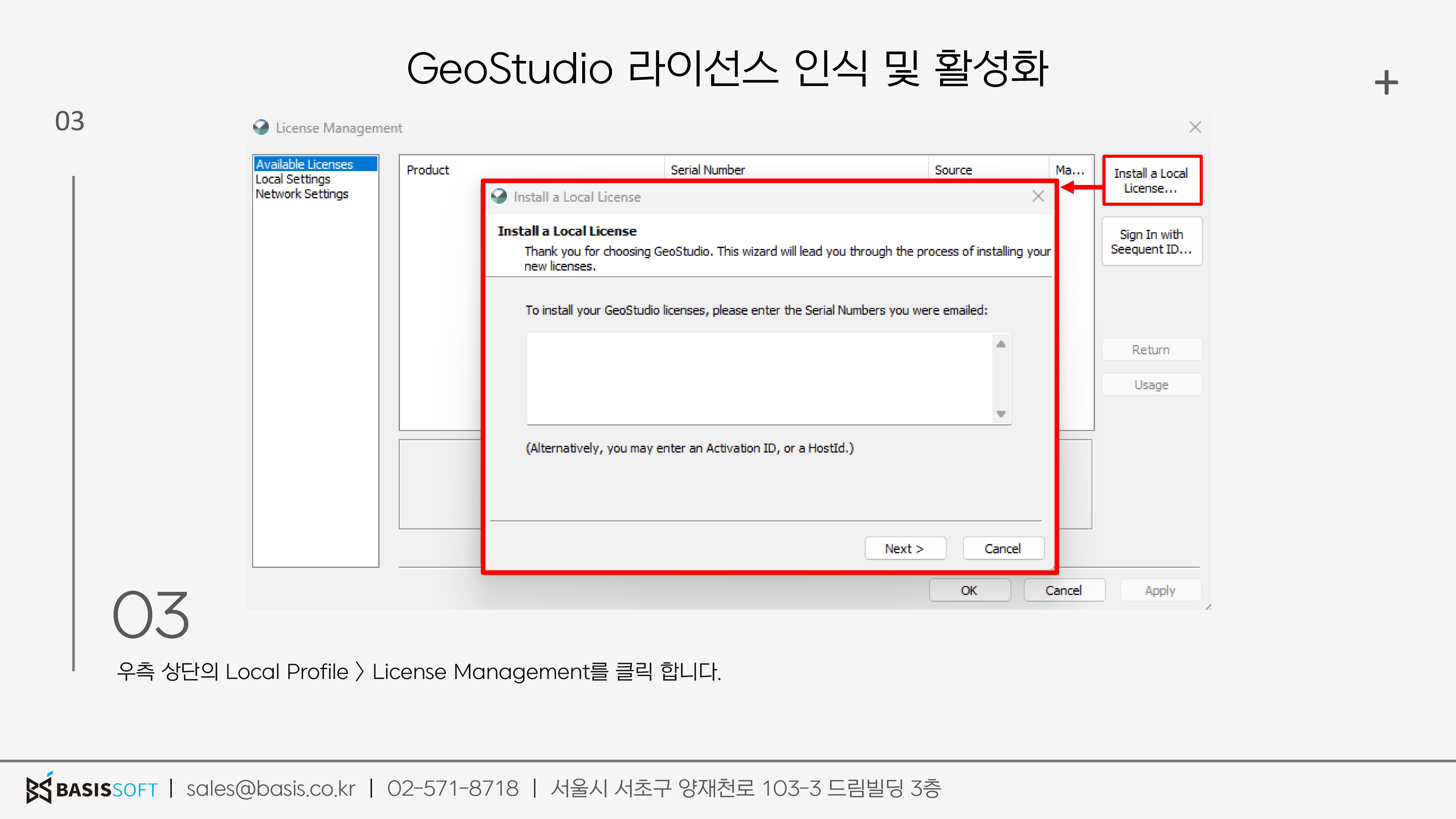1456x819 pixels.
Task: Cancel the Install a Local License wizard
Action: [x=1003, y=548]
